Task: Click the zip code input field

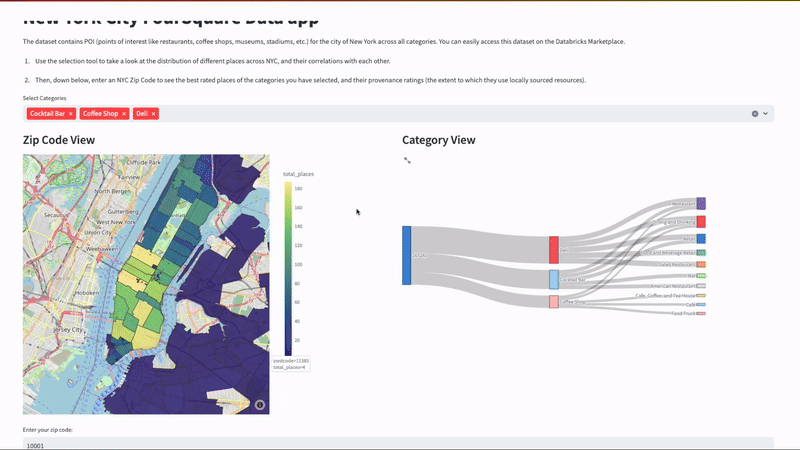Action: tap(398, 443)
